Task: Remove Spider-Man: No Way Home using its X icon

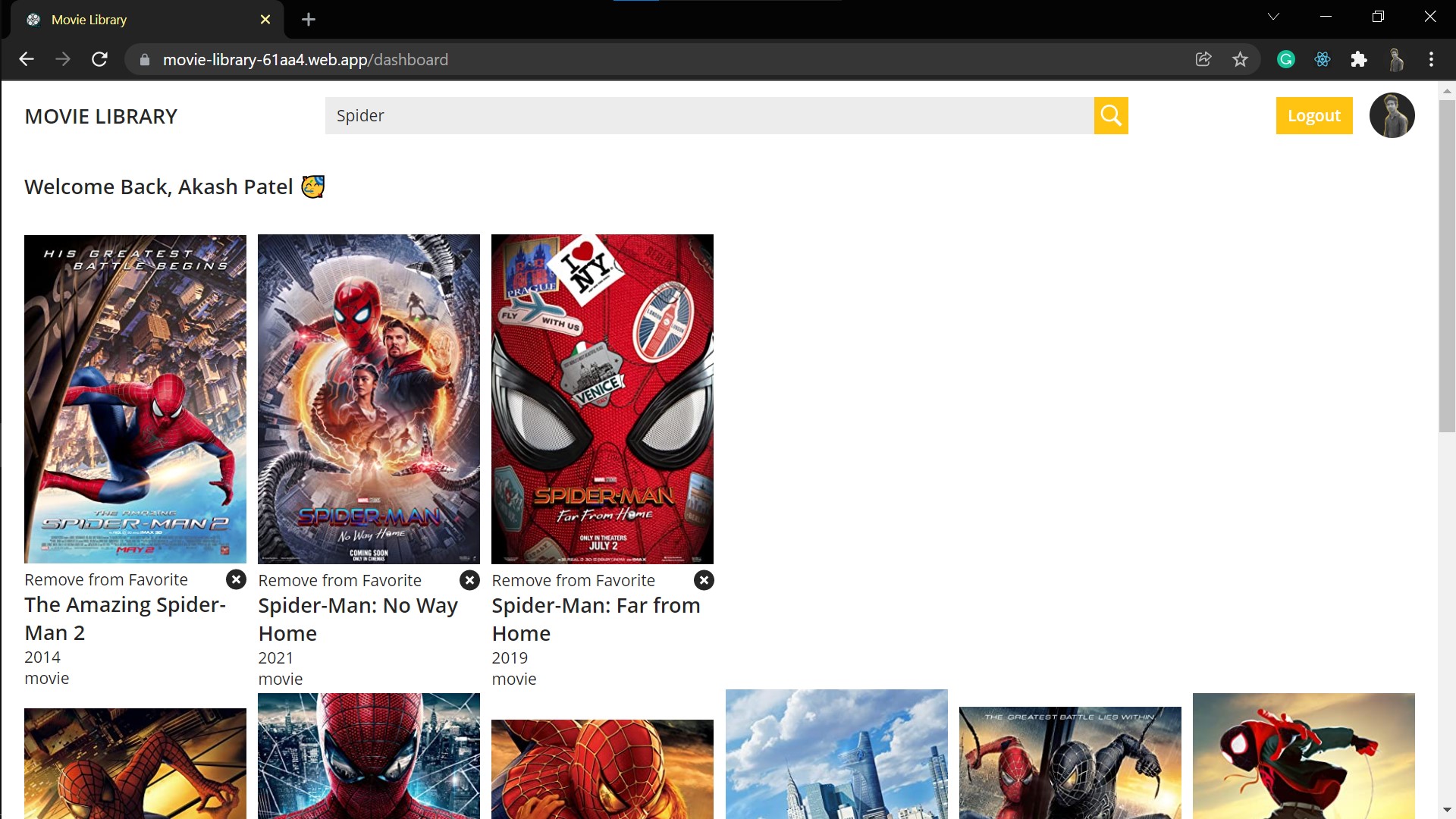Action: click(x=469, y=579)
